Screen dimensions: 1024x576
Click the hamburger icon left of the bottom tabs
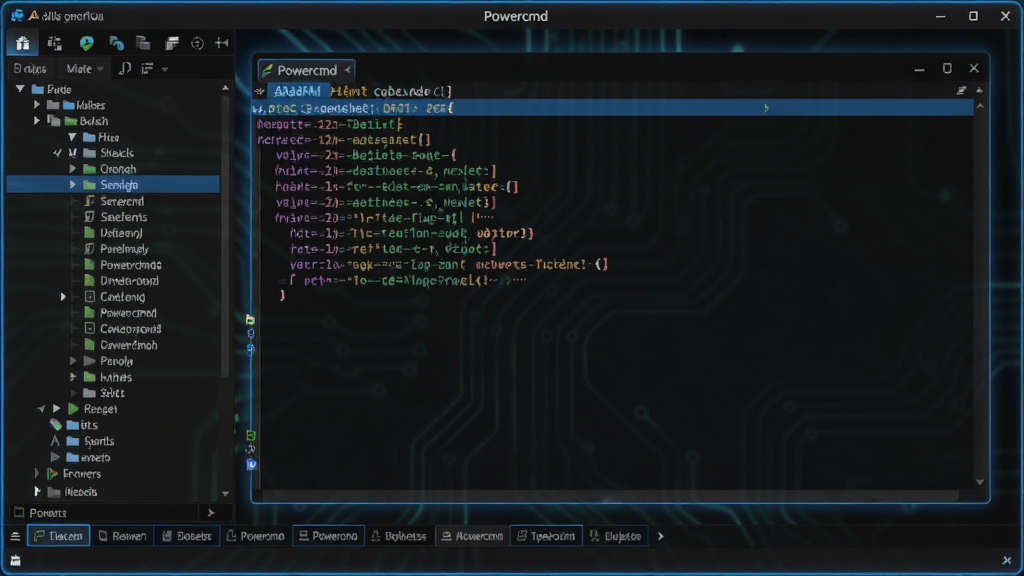pos(15,536)
